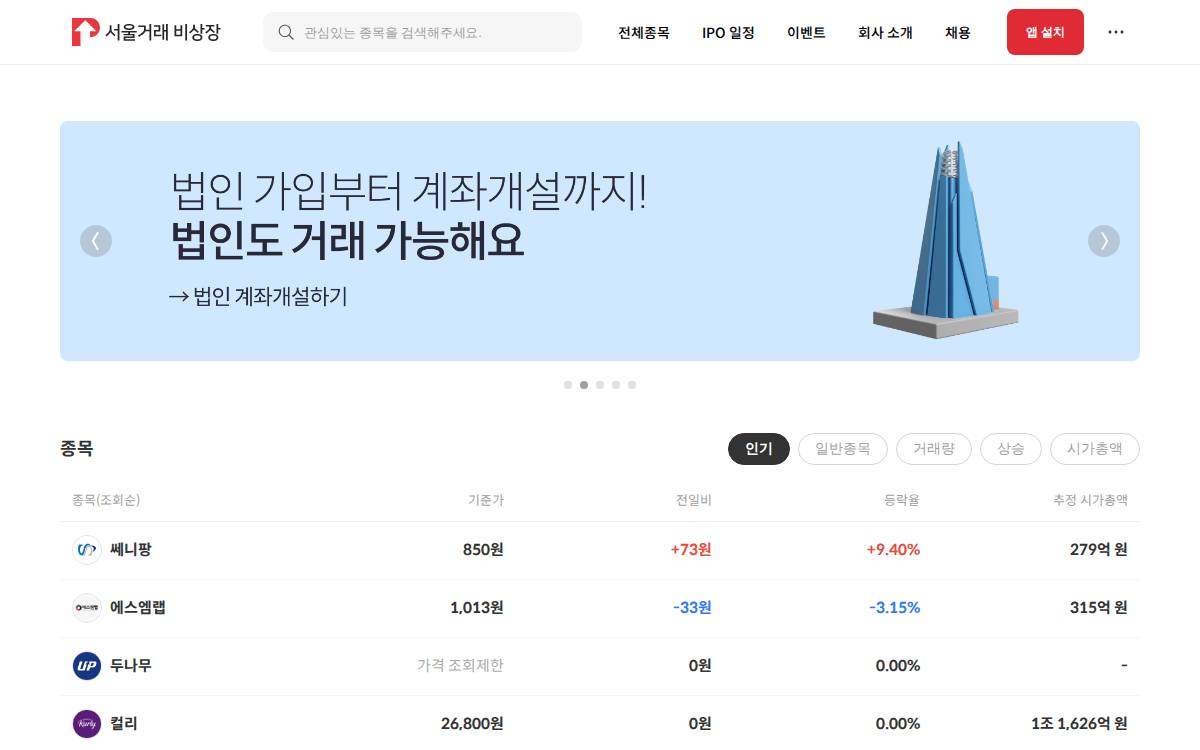This screenshot has height=750, width=1200.
Task: Click the 전일비 column header
Action: 694,500
